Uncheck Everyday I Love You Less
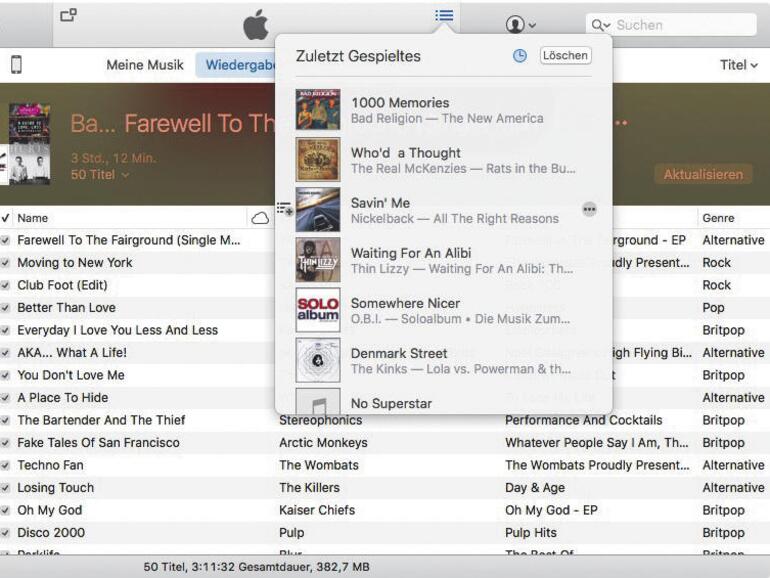 tap(5, 330)
